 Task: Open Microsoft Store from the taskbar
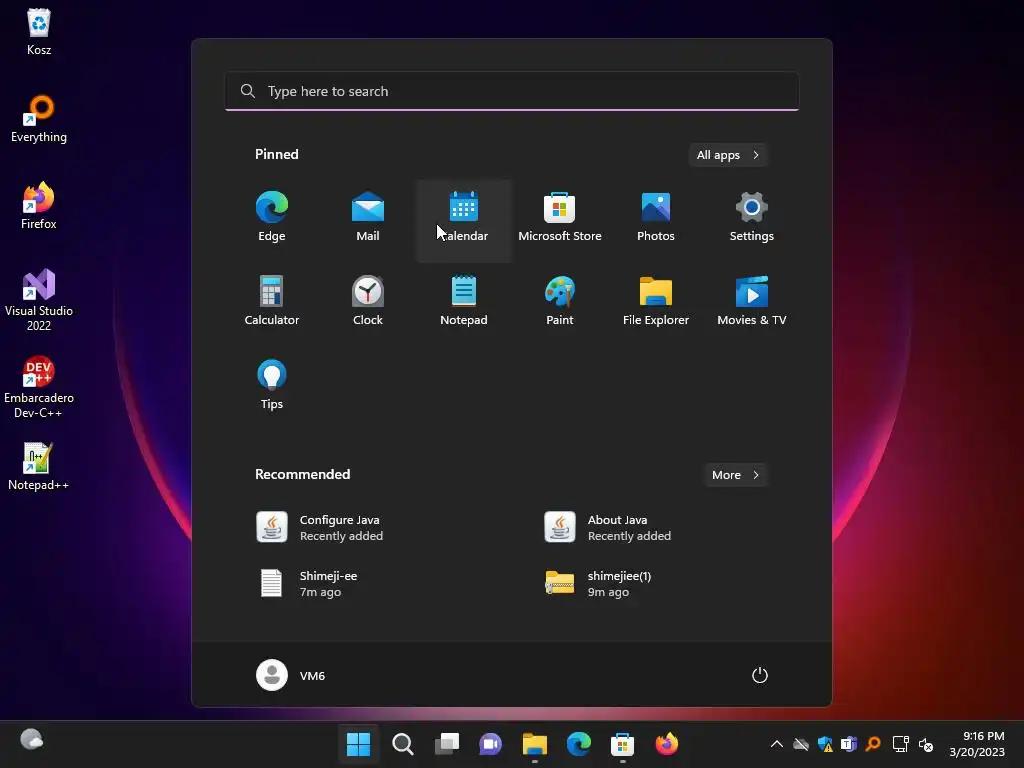(x=622, y=744)
